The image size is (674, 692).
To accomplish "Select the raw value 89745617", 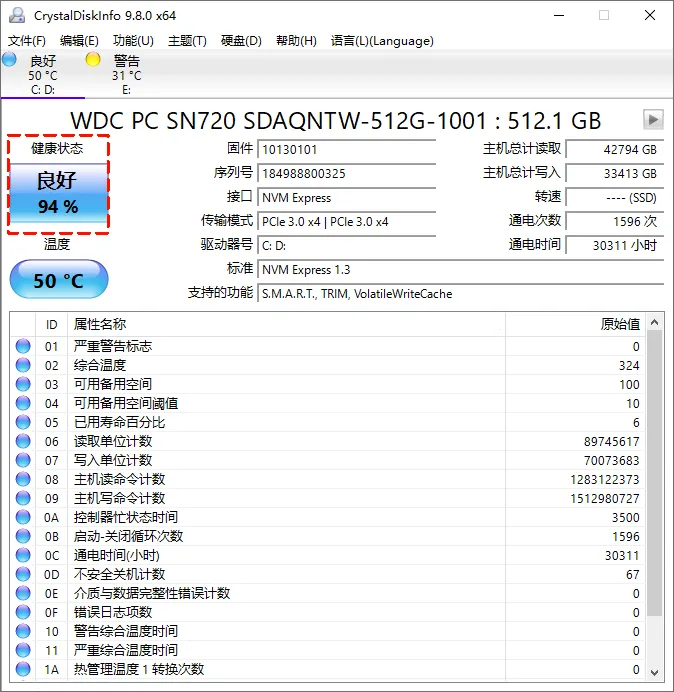I will point(612,442).
